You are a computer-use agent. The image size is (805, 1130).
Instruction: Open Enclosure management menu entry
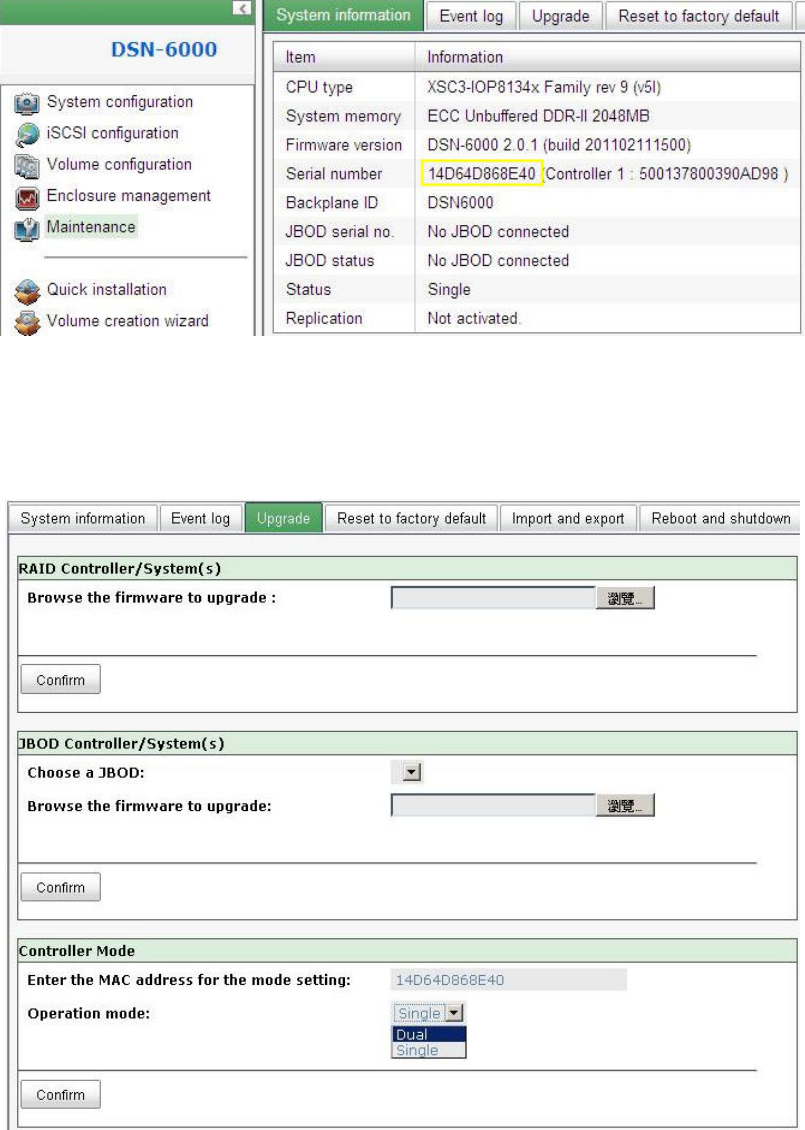(128, 195)
